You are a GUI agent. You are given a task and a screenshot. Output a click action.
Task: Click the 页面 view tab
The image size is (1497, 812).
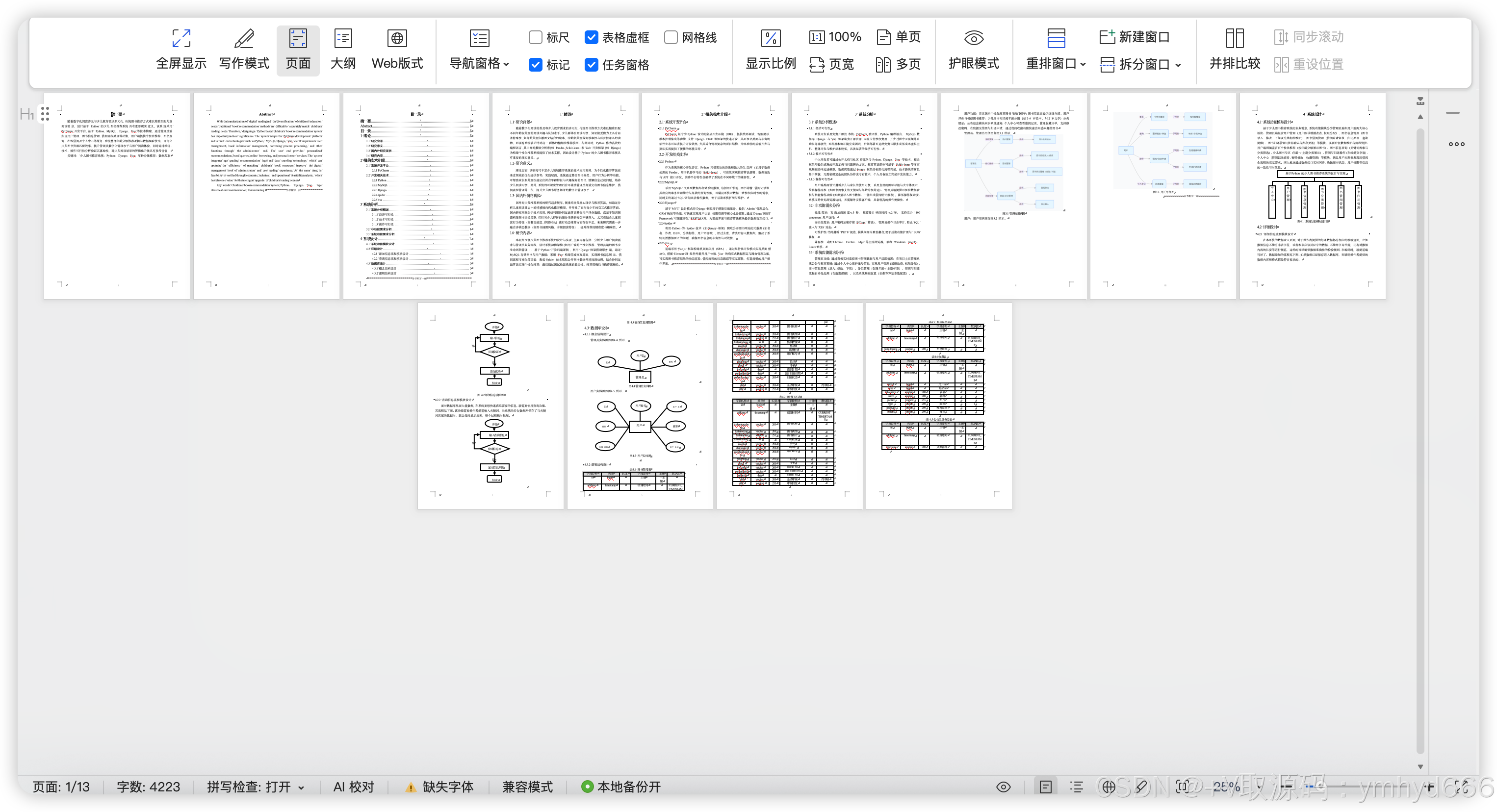tap(298, 50)
